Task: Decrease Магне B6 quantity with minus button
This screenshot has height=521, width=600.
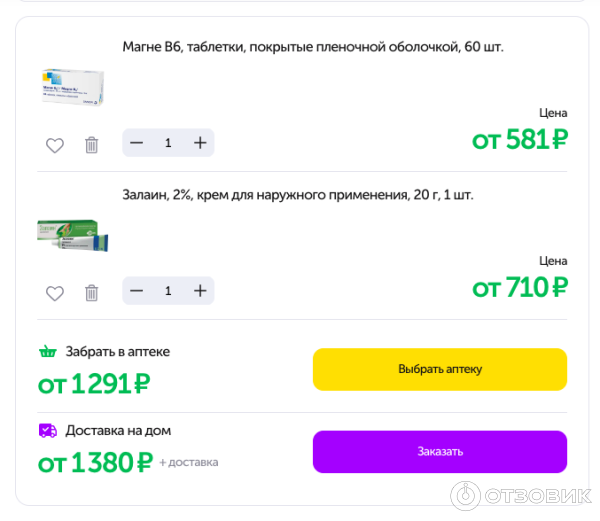Action: [137, 143]
